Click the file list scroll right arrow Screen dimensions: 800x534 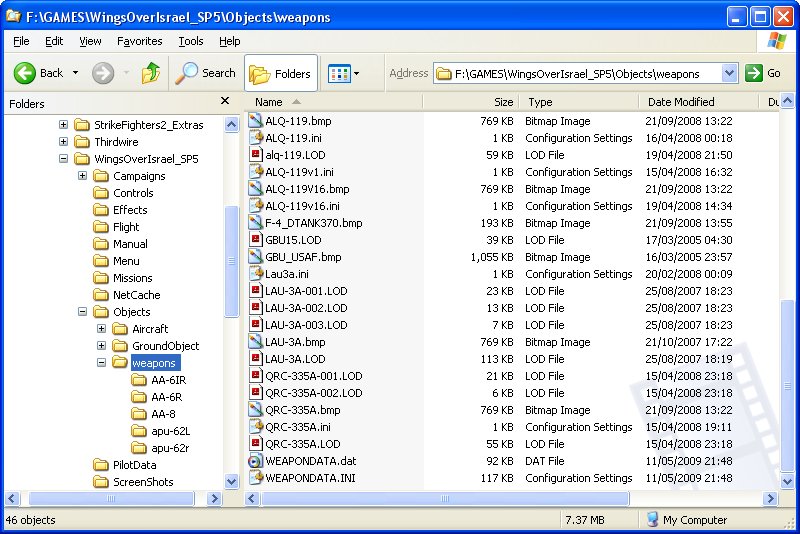pos(770,498)
